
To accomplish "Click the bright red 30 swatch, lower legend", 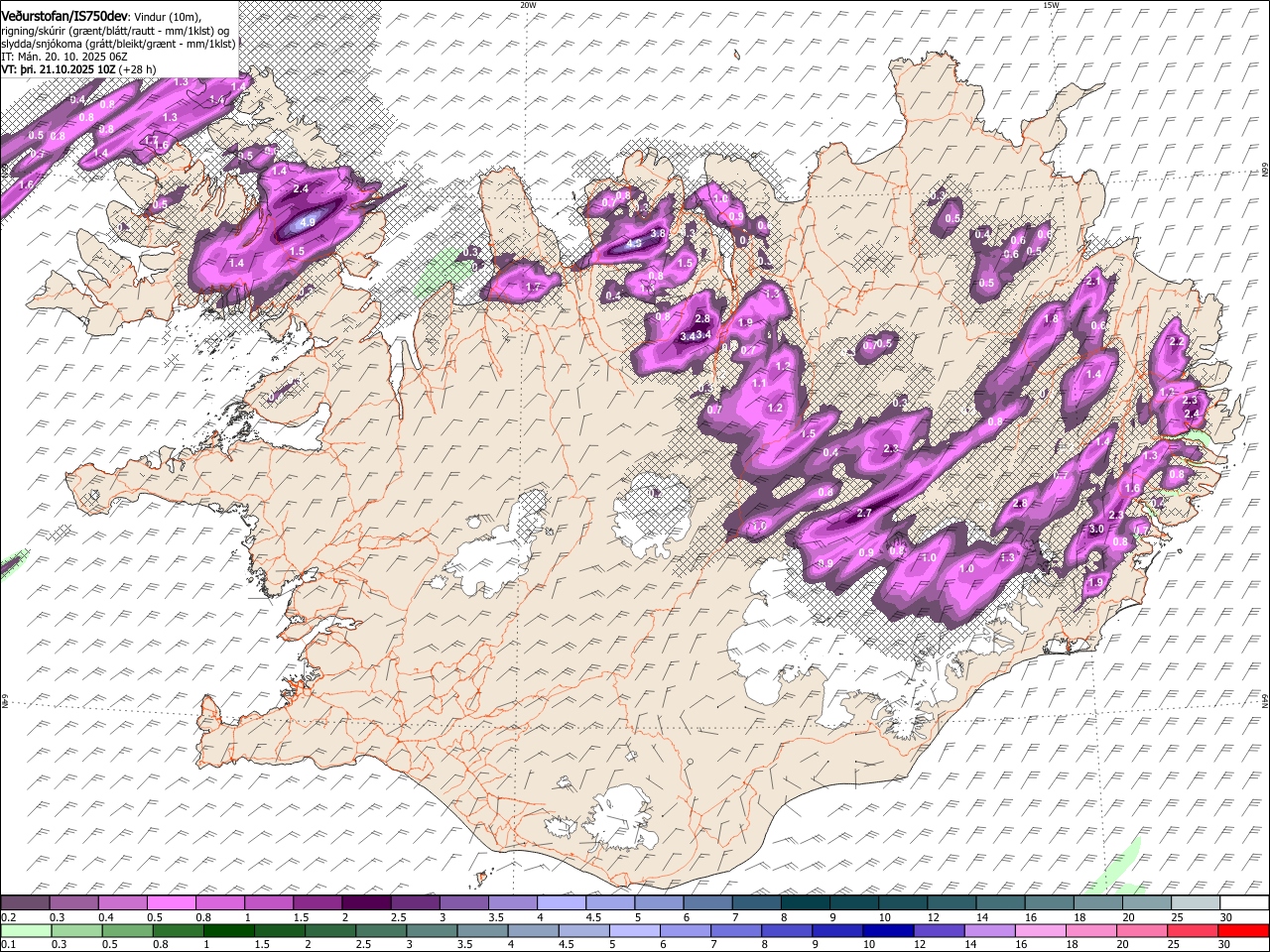I will pyautogui.click(x=1244, y=930).
